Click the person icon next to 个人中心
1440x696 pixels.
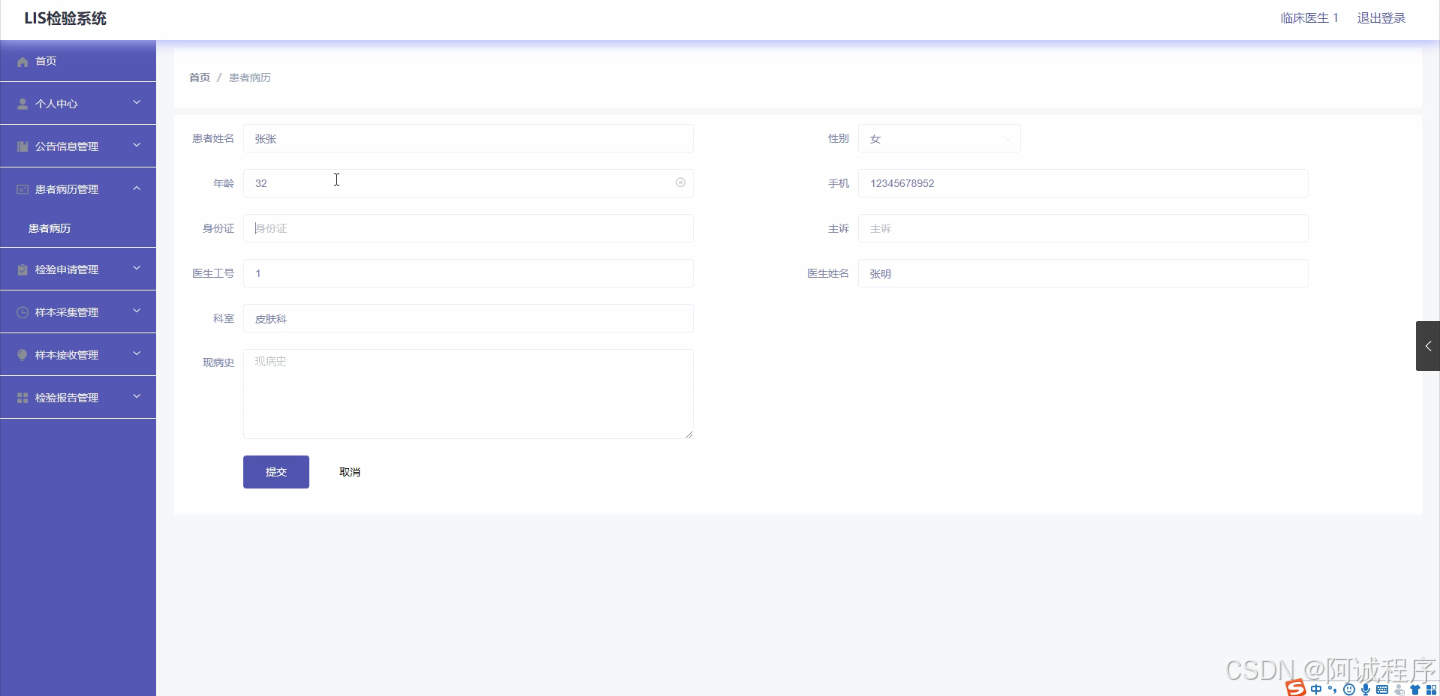click(21, 103)
